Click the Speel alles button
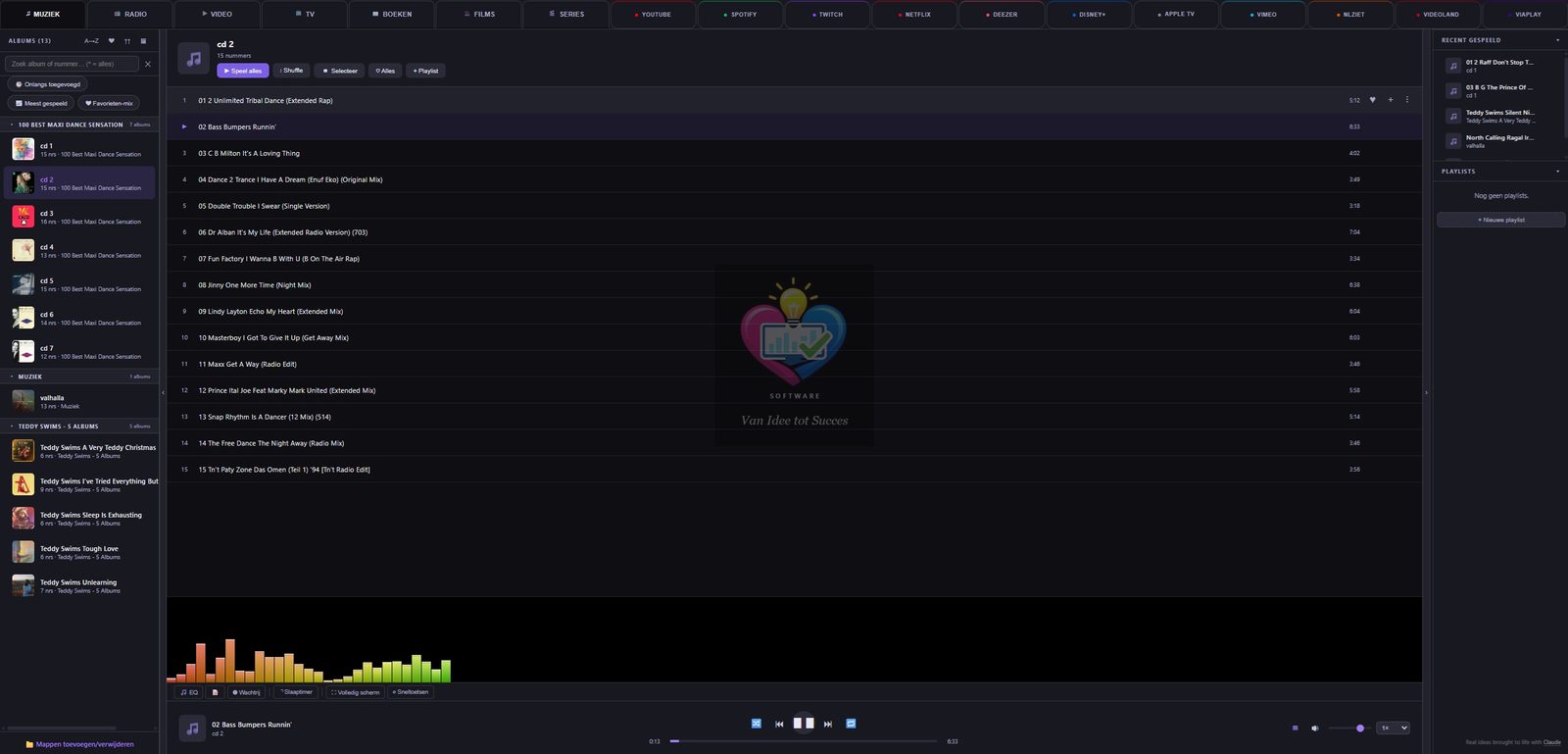This screenshot has height=754, width=1568. [x=243, y=71]
